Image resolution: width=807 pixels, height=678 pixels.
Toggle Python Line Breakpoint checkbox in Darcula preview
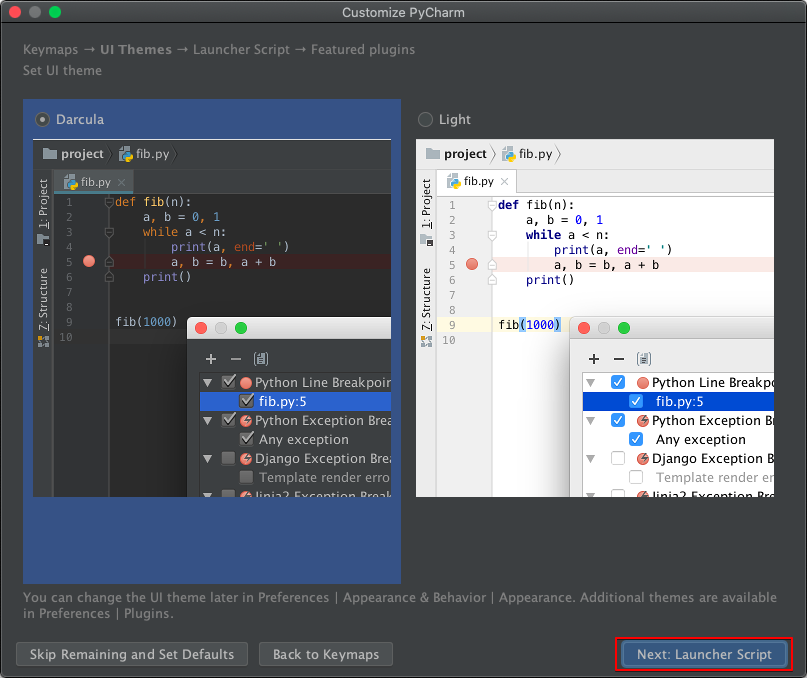229,382
